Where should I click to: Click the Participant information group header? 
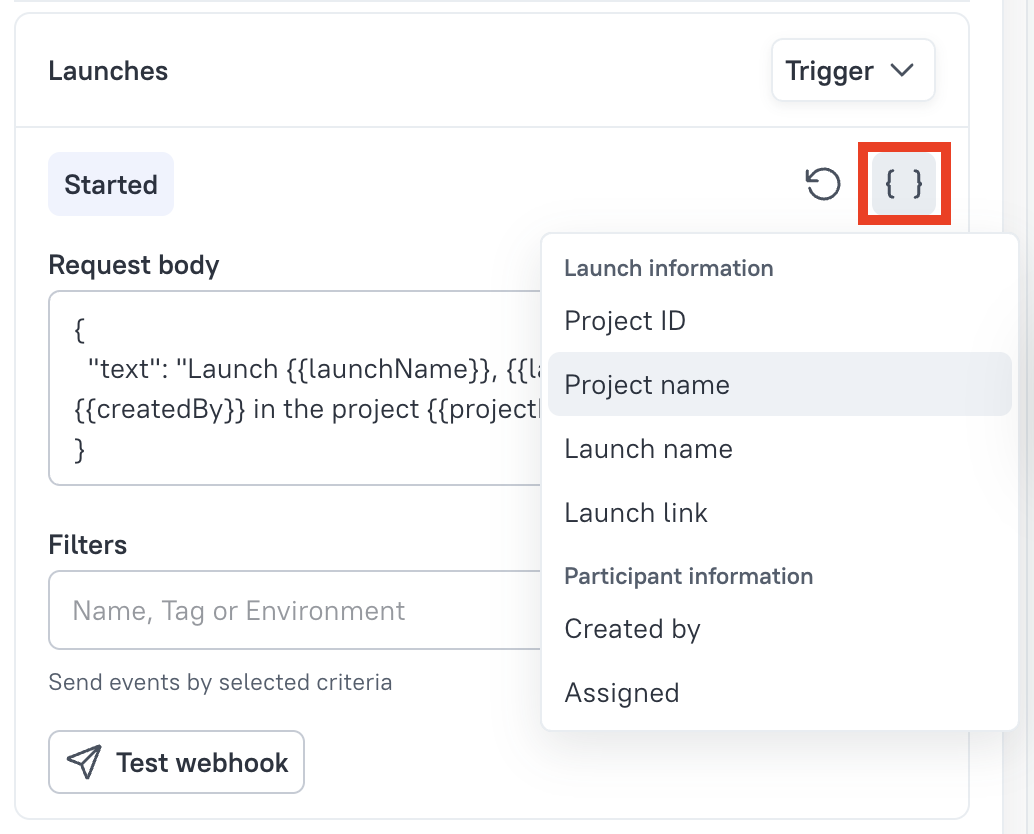point(688,576)
